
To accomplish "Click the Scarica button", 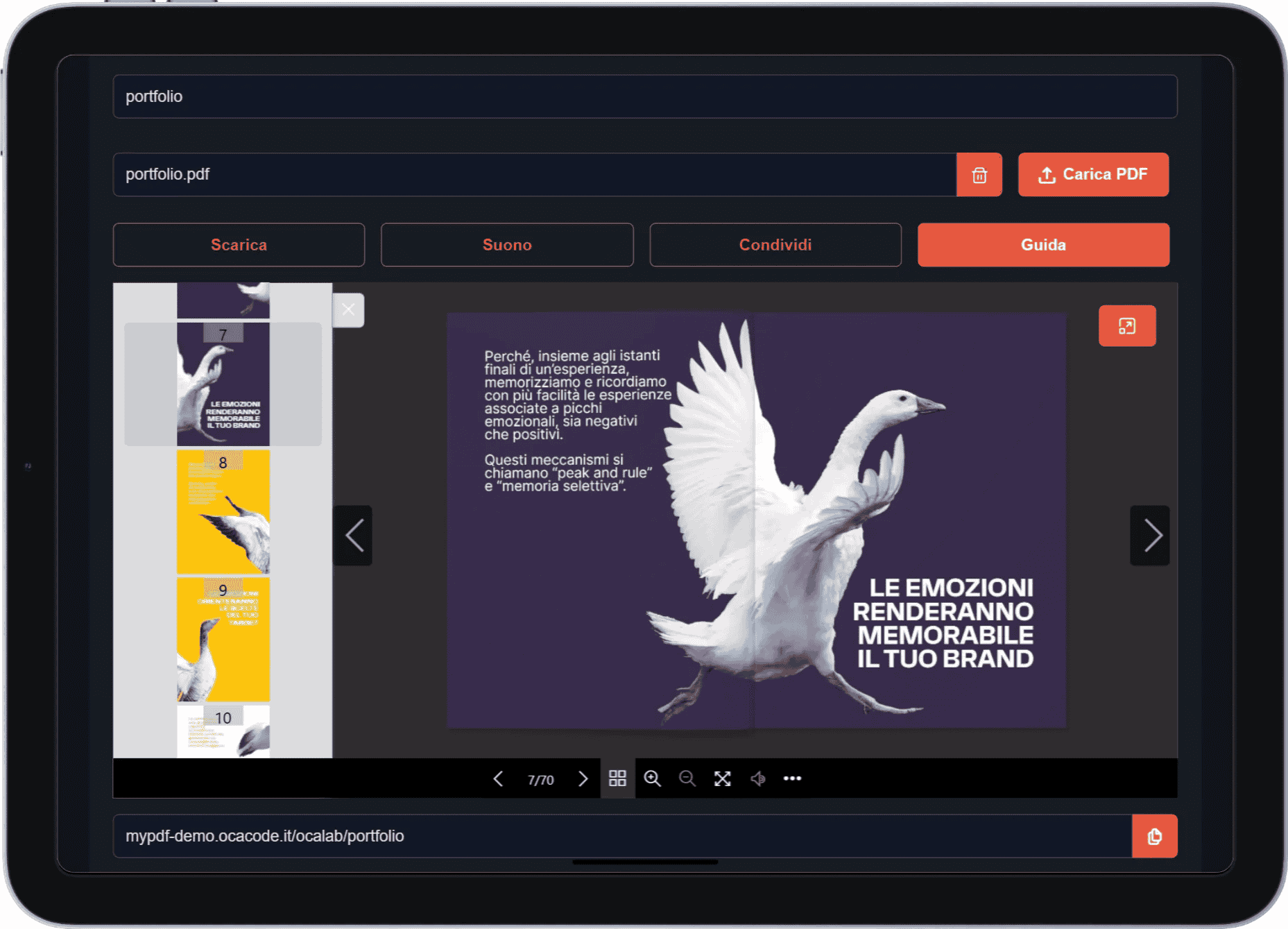I will 239,245.
